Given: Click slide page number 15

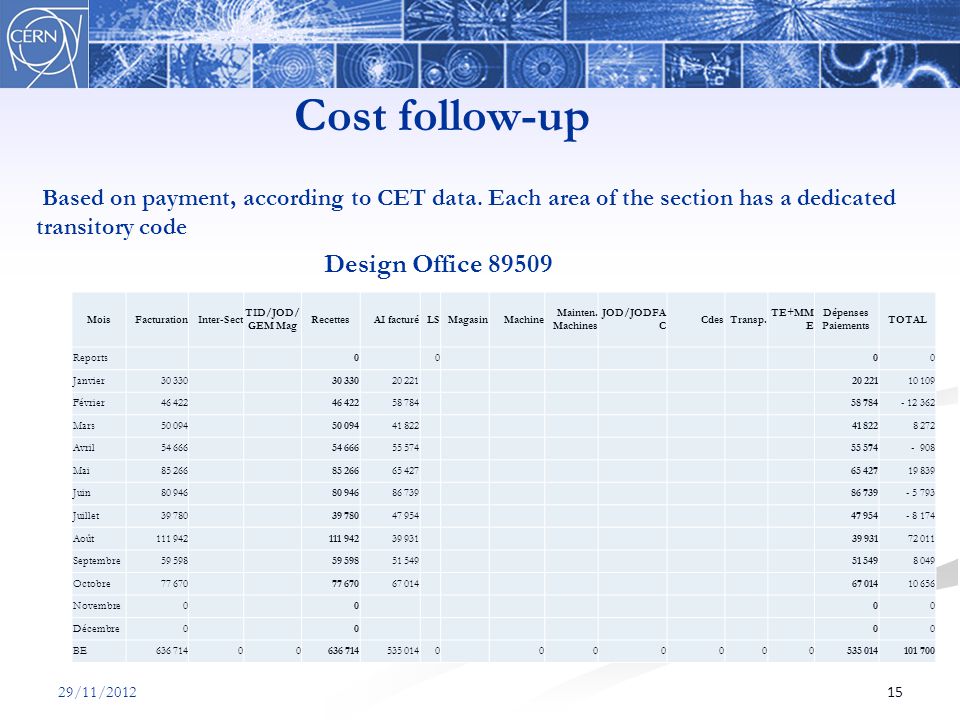Looking at the screenshot, I should (x=894, y=692).
